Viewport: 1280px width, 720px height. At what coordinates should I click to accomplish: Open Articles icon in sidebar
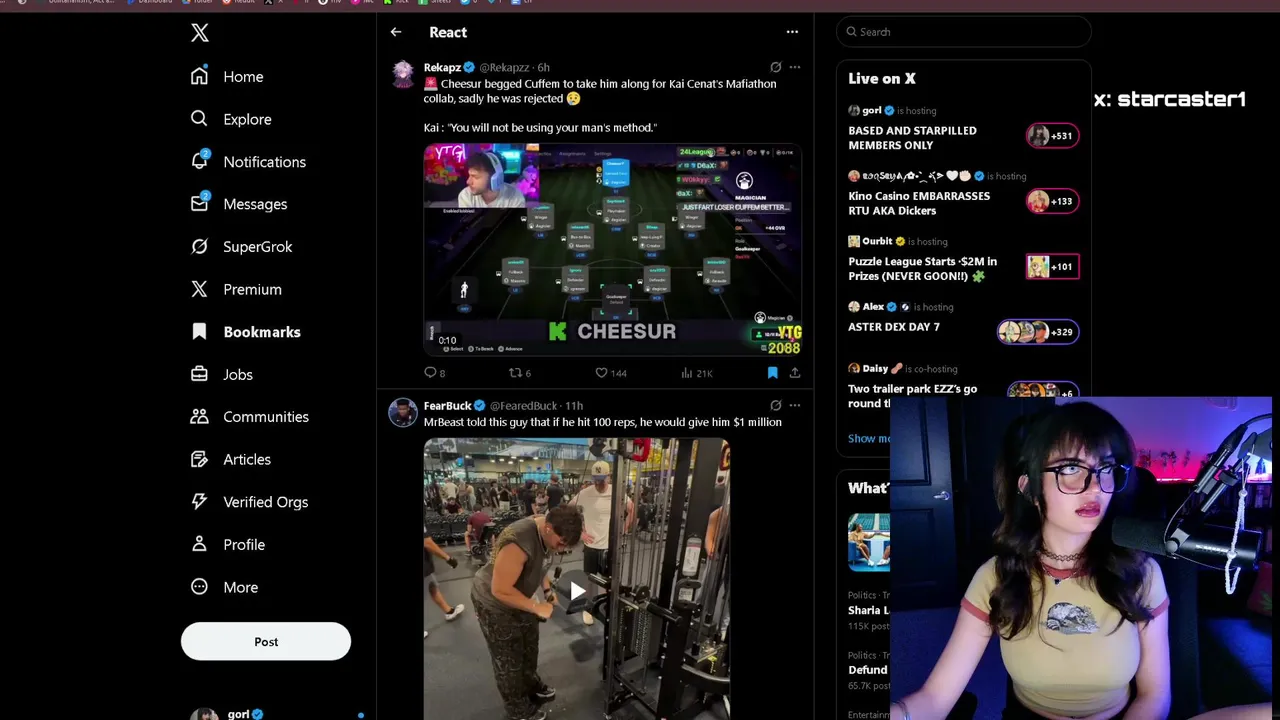(x=200, y=459)
